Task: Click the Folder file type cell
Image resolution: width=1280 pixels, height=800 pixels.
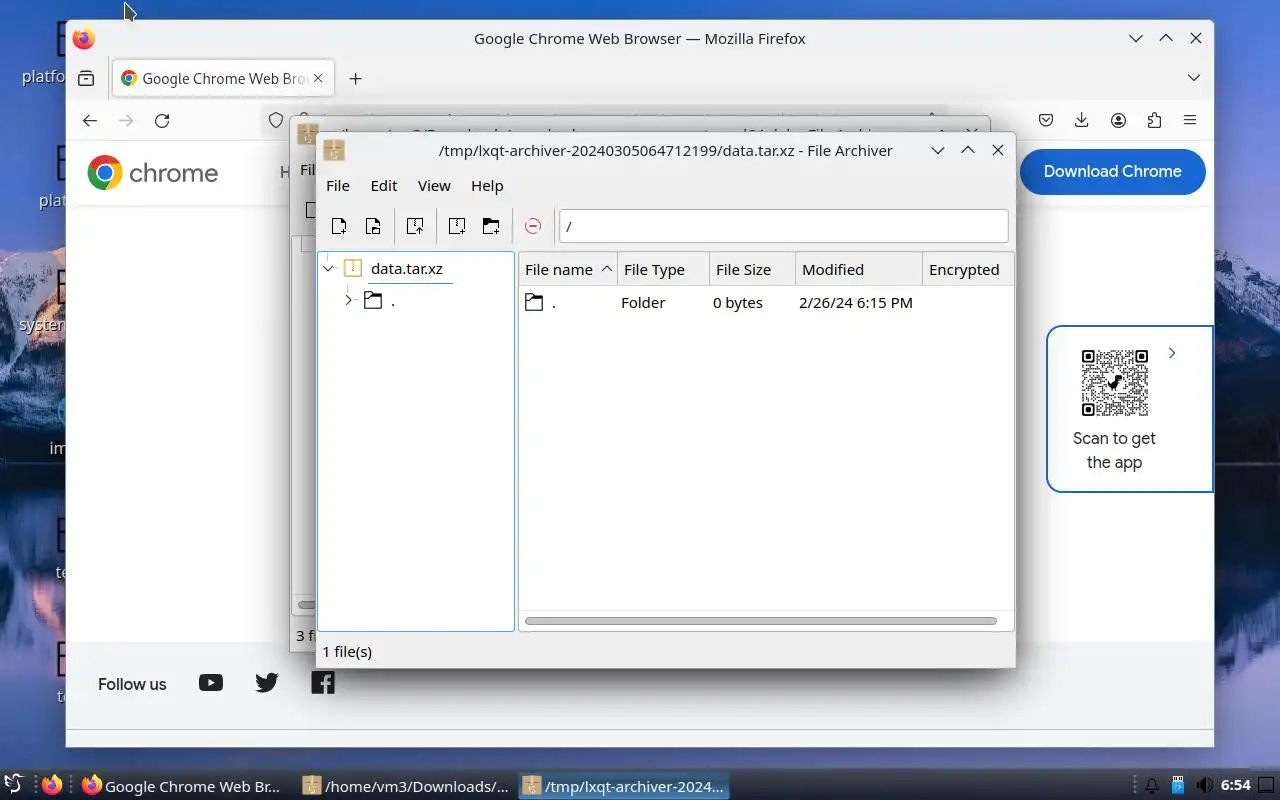Action: tap(643, 302)
